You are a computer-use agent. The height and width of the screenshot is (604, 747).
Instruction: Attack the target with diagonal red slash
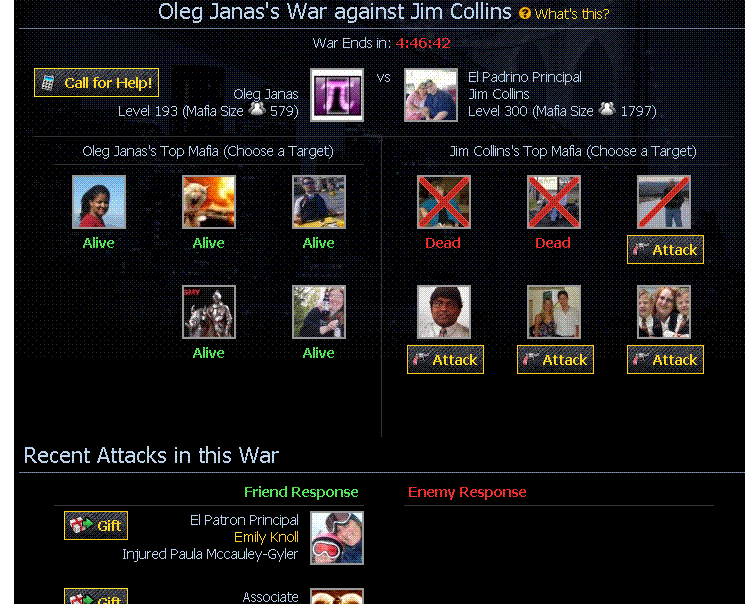(x=665, y=250)
